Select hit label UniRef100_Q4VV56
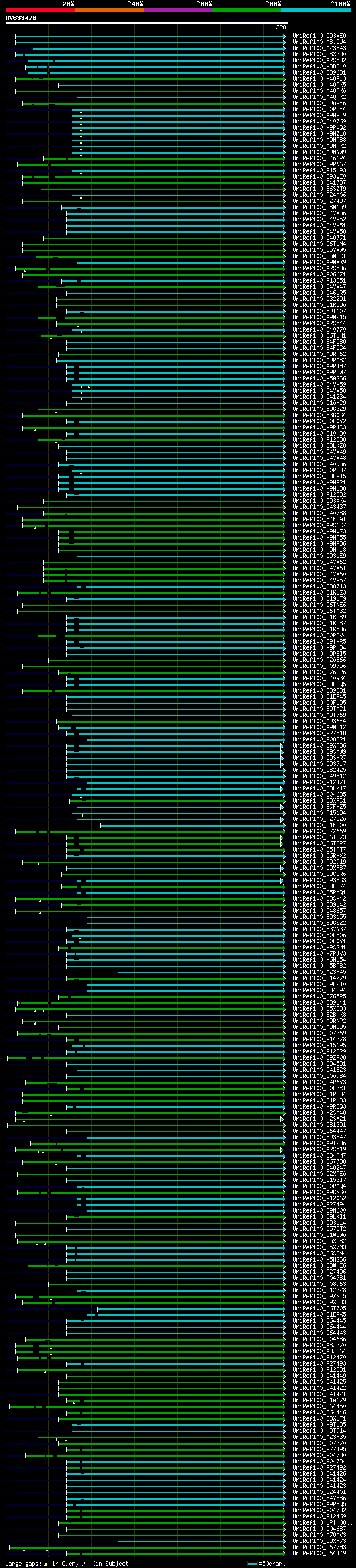 [319, 214]
